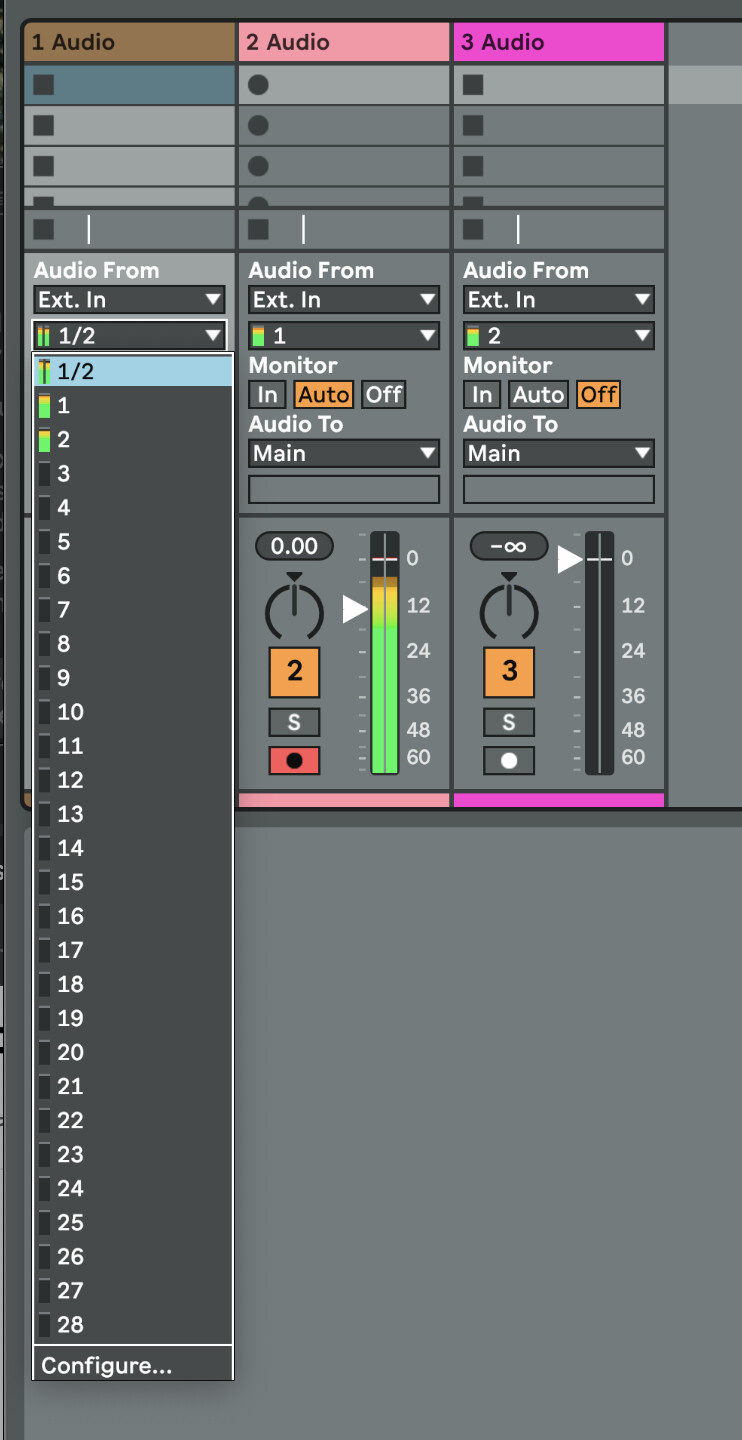Click the 3 Audio track title header

pyautogui.click(x=558, y=42)
